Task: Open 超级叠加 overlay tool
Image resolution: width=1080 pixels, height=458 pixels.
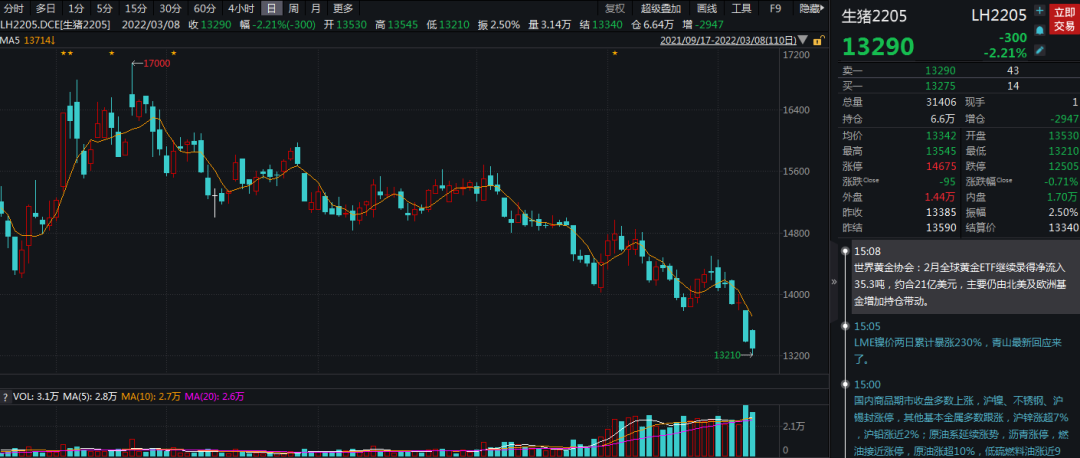Action: 661,9
